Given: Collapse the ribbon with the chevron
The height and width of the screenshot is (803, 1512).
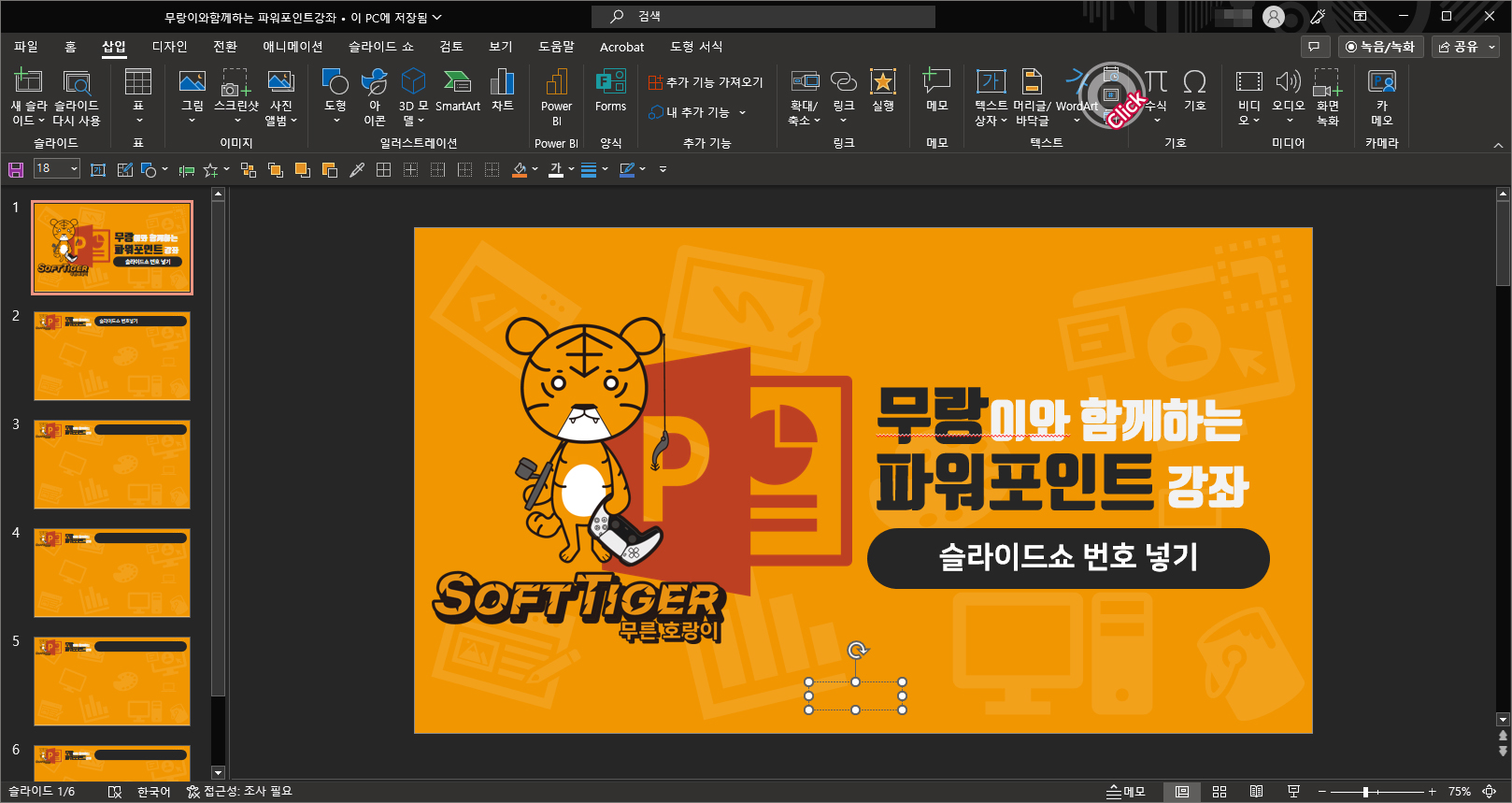Looking at the screenshot, I should click(1499, 145).
